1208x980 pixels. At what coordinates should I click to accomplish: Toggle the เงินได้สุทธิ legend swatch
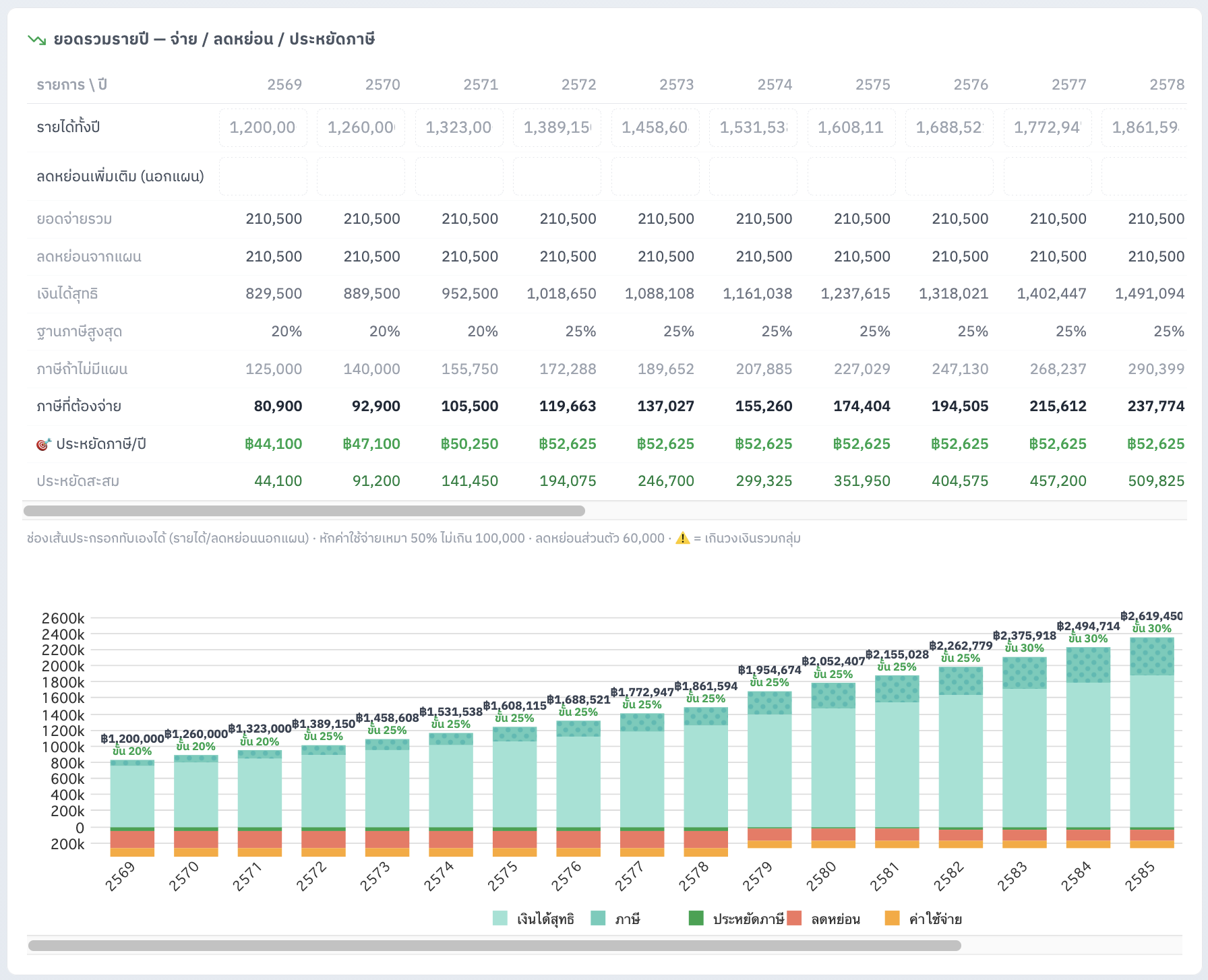pos(500,918)
